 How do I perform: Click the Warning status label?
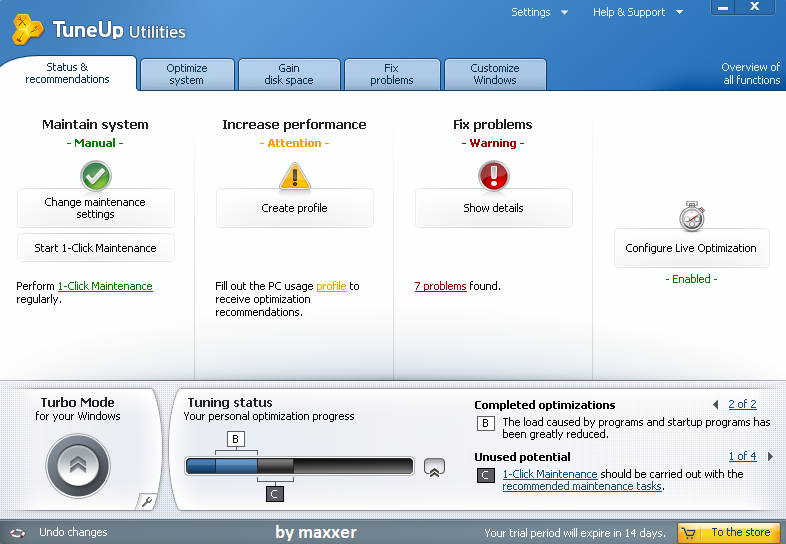493,143
